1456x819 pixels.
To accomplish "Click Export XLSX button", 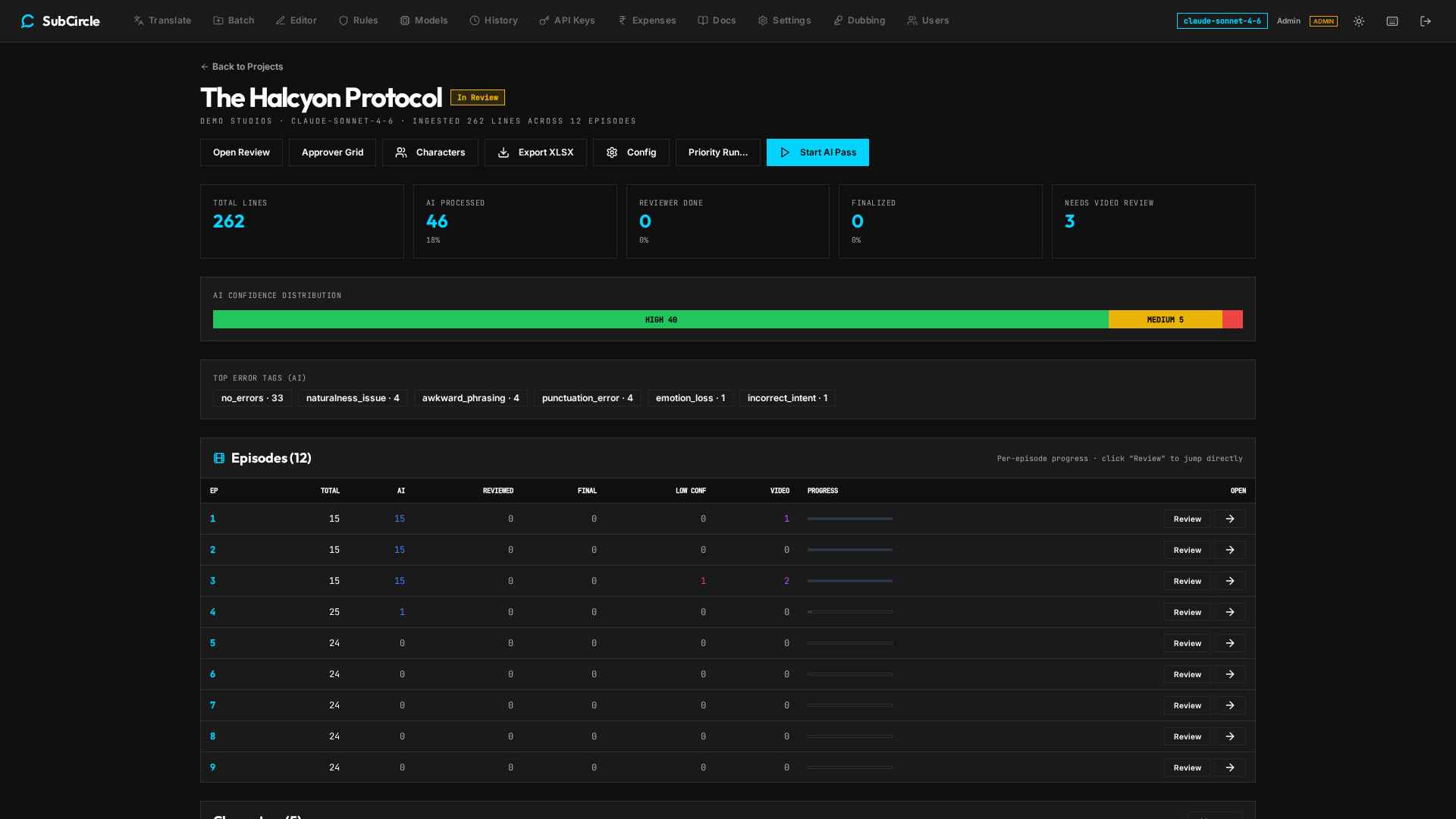I will click(x=535, y=152).
